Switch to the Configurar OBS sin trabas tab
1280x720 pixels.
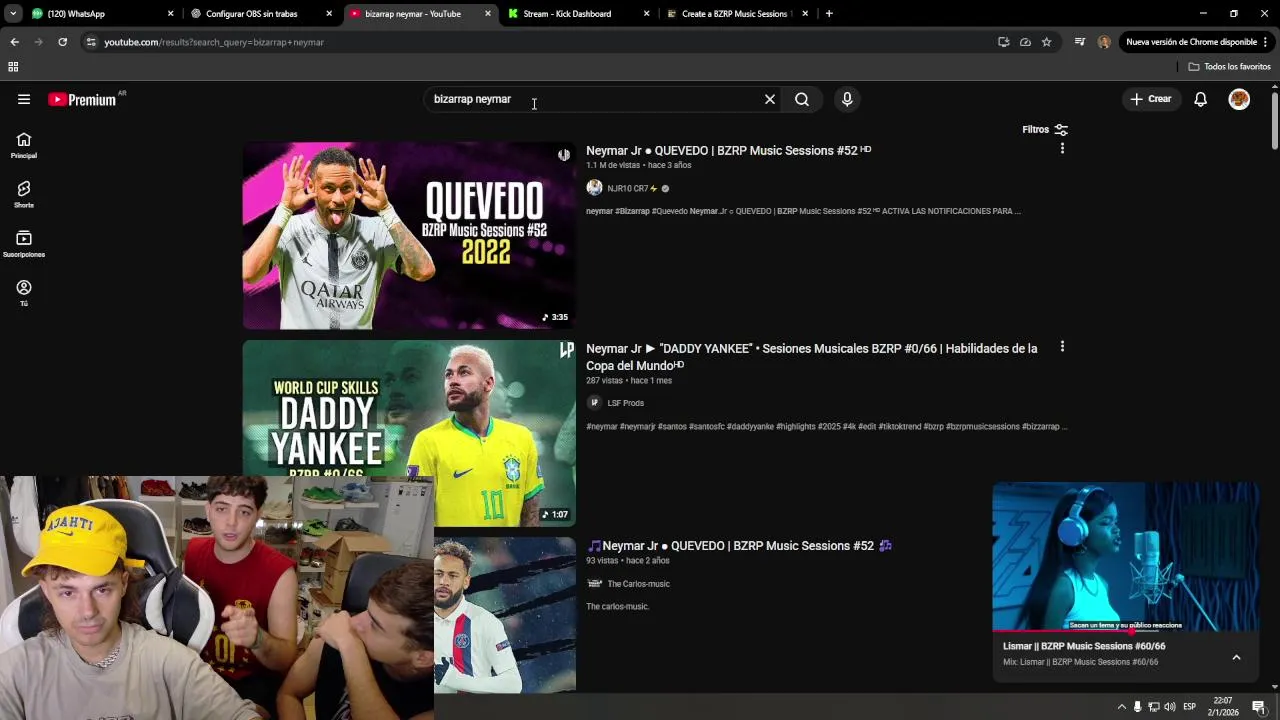pos(260,14)
